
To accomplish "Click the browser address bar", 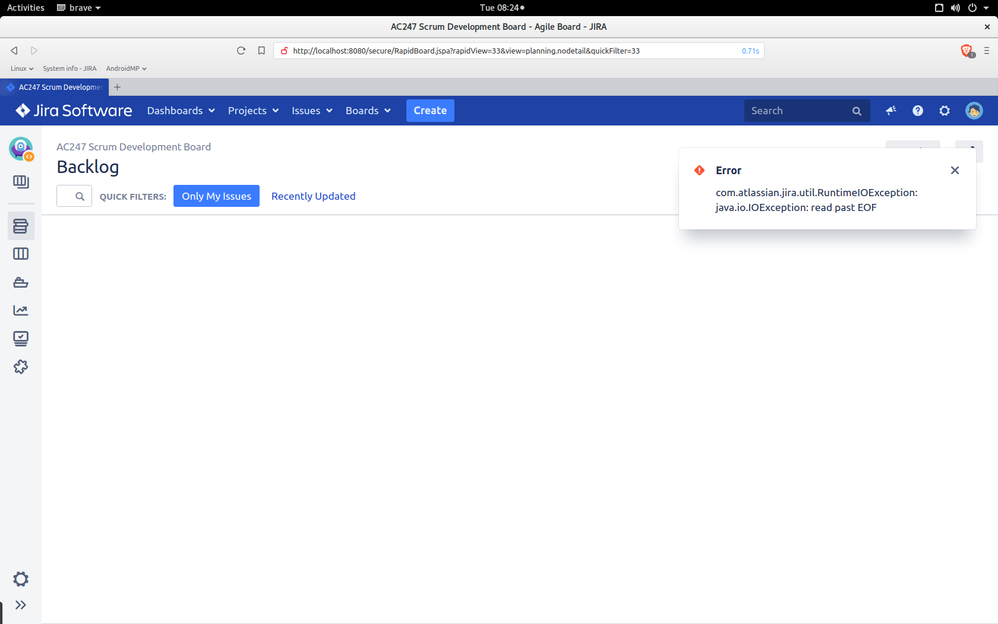I will click(500, 49).
